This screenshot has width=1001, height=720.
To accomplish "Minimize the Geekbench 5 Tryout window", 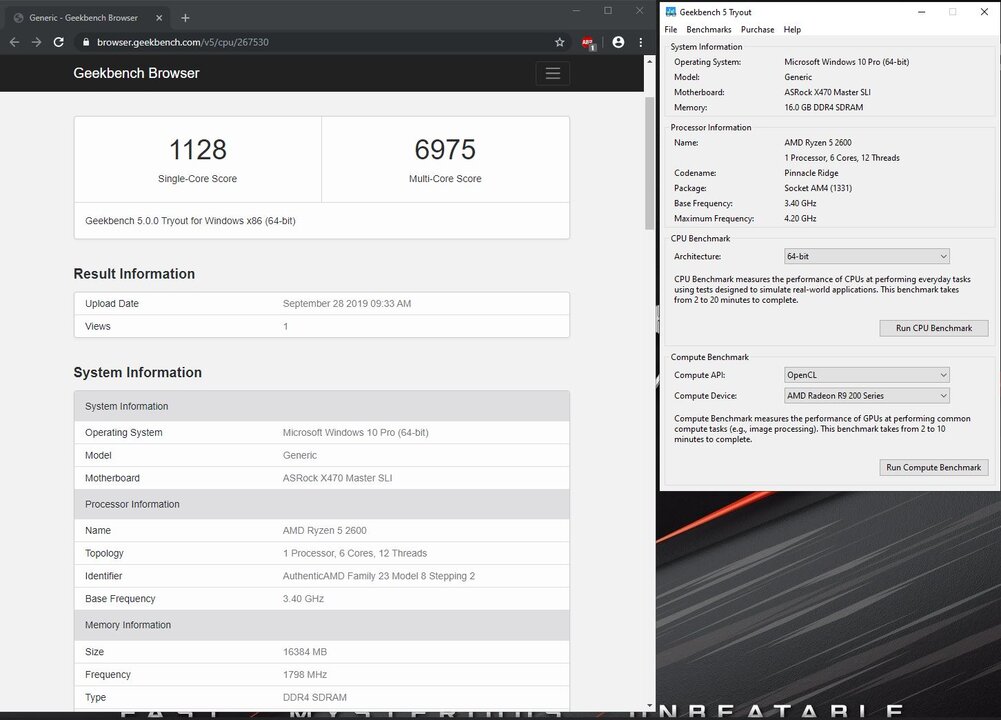I will [x=921, y=12].
